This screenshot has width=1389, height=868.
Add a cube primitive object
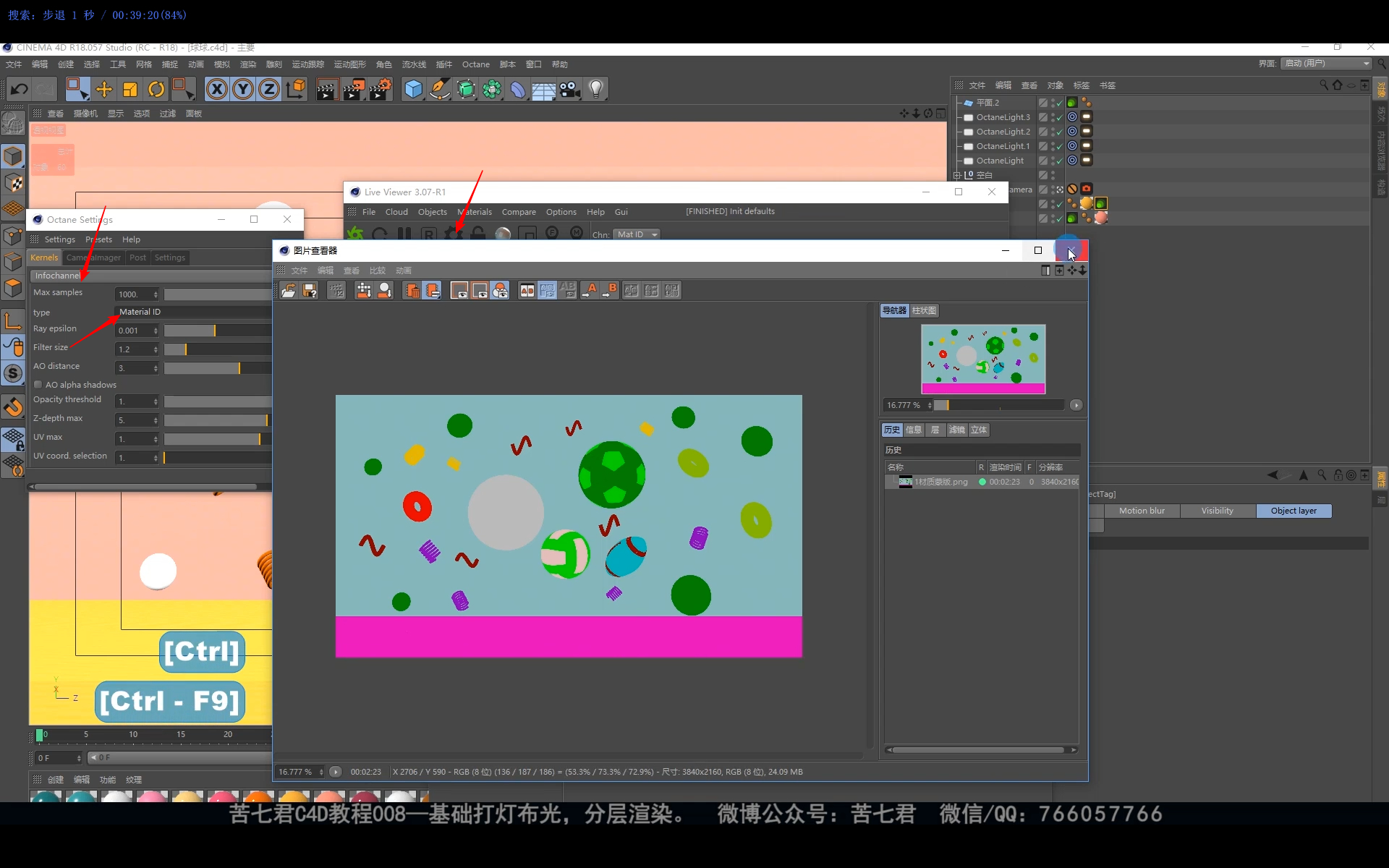tap(413, 89)
